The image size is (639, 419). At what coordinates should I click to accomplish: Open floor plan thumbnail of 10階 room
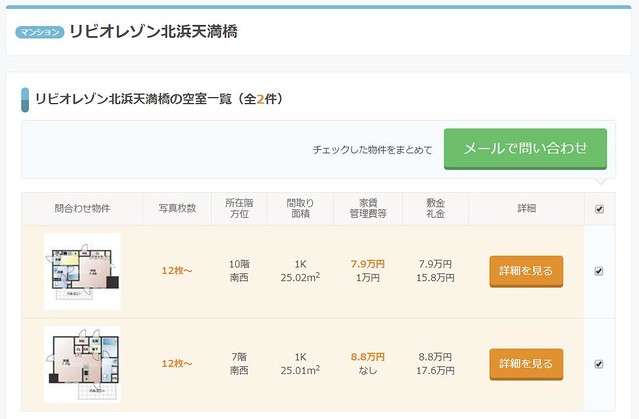pyautogui.click(x=82, y=271)
